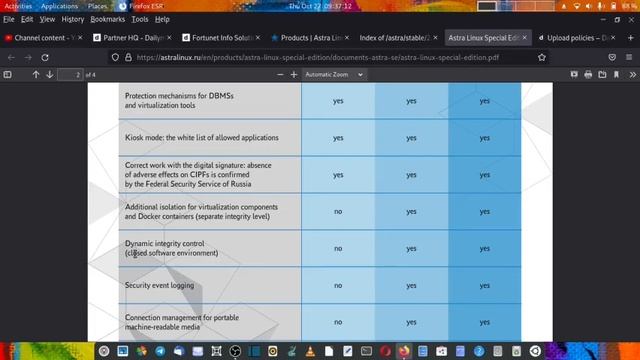Save page to Pocket
The width and height of the screenshot is (640, 360).
tap(612, 58)
